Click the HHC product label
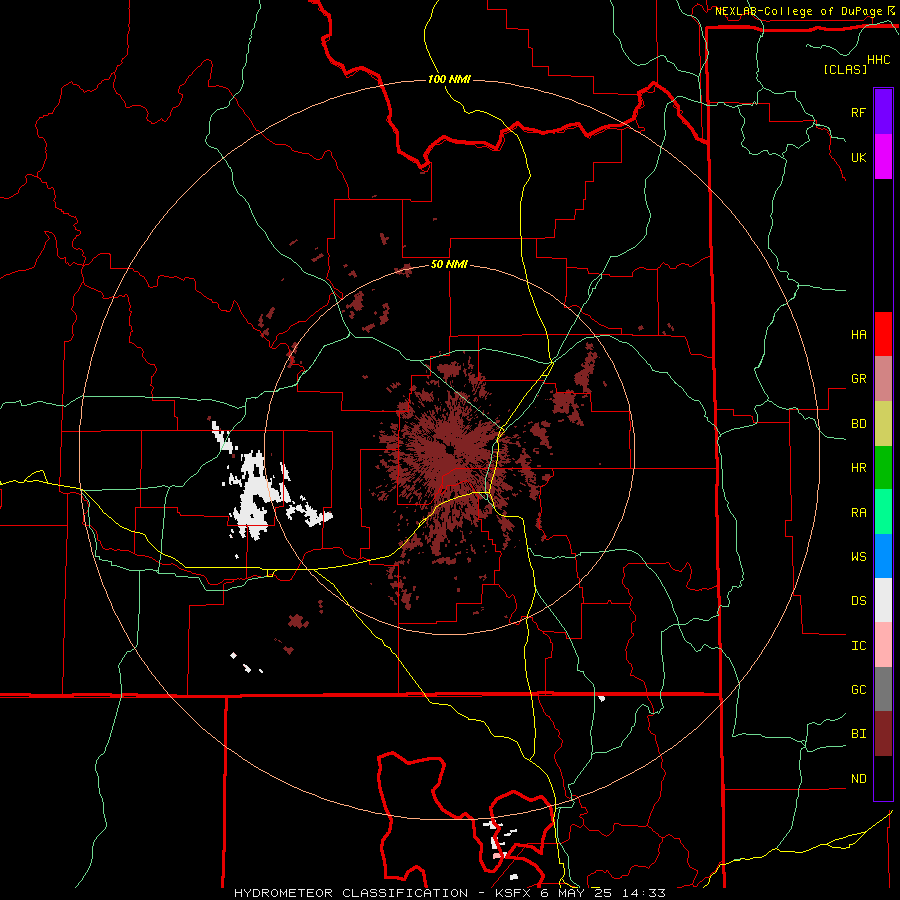 click(x=879, y=60)
